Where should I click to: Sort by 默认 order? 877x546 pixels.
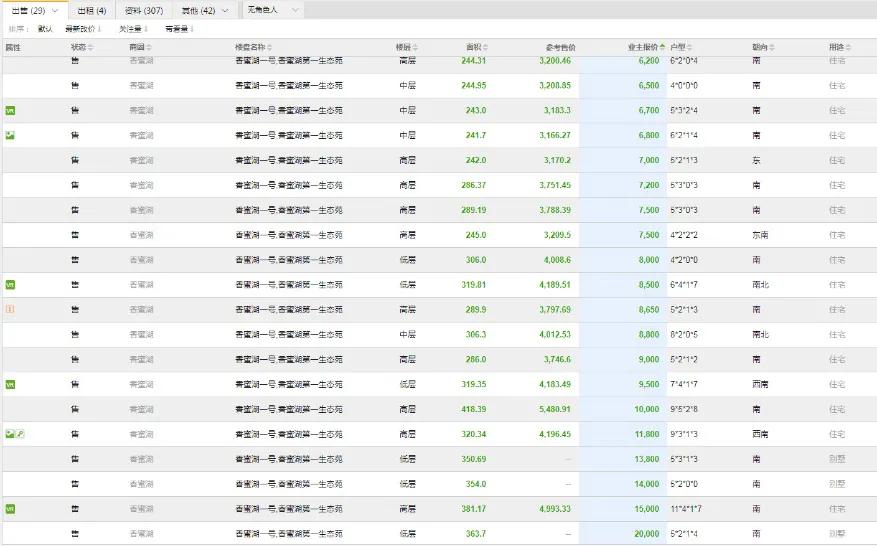tap(45, 29)
